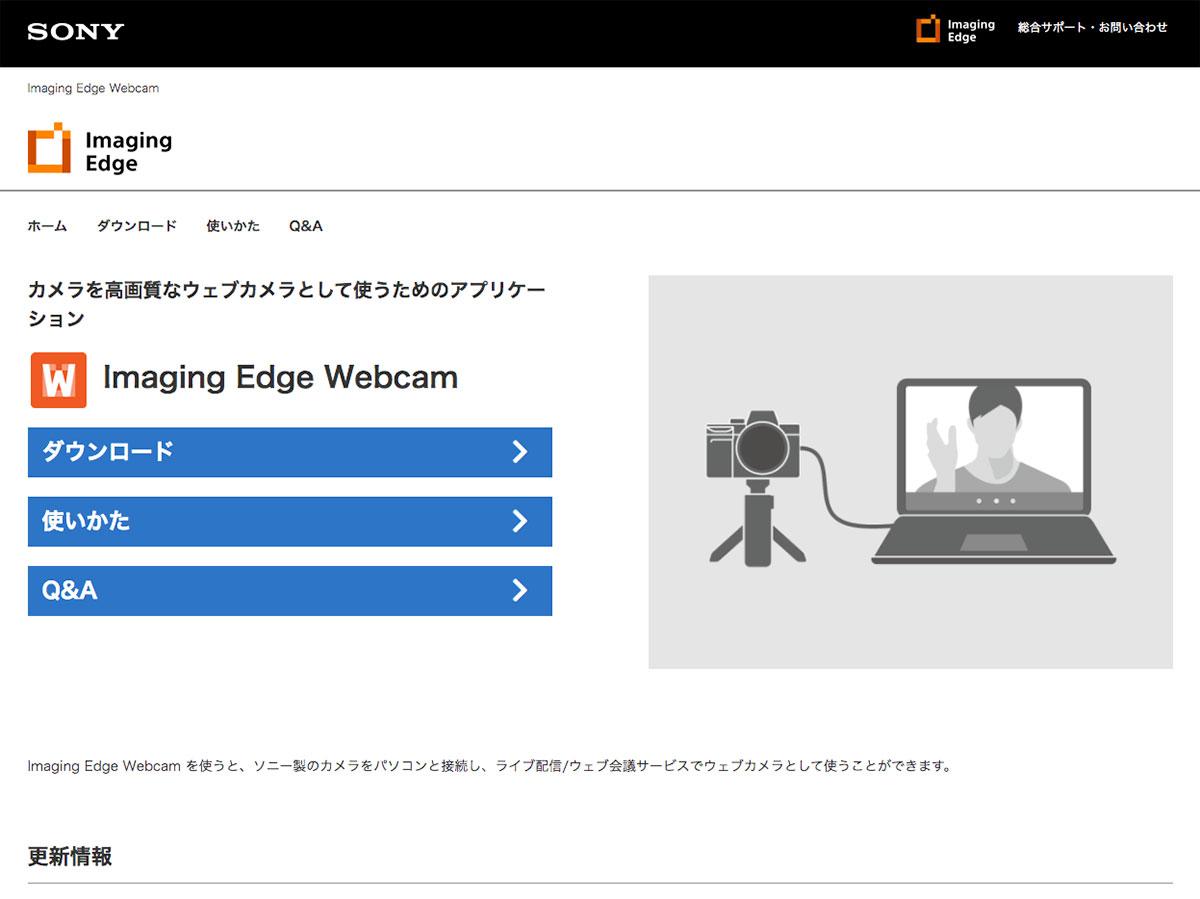Go to ホーム navigation item
1200x899 pixels.
[x=47, y=226]
